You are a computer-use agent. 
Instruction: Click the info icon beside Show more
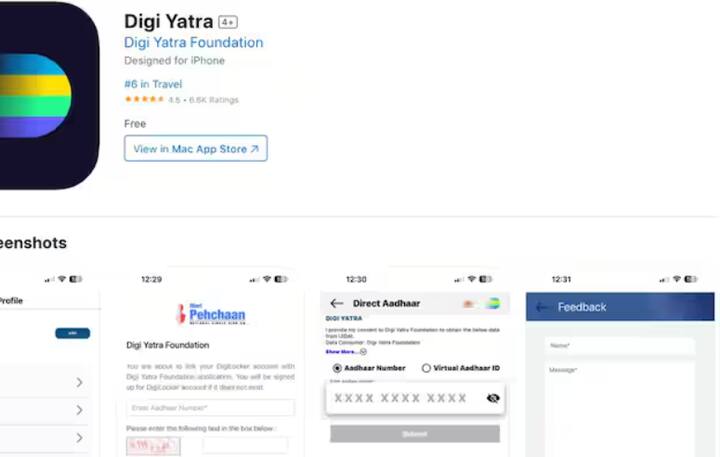point(363,352)
